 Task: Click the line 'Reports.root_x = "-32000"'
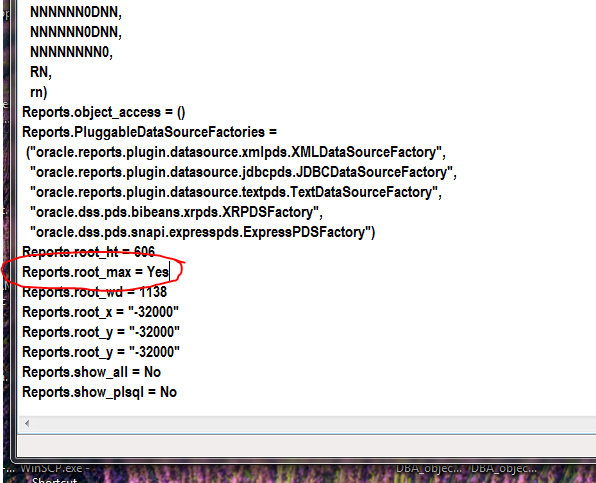[x=100, y=312]
